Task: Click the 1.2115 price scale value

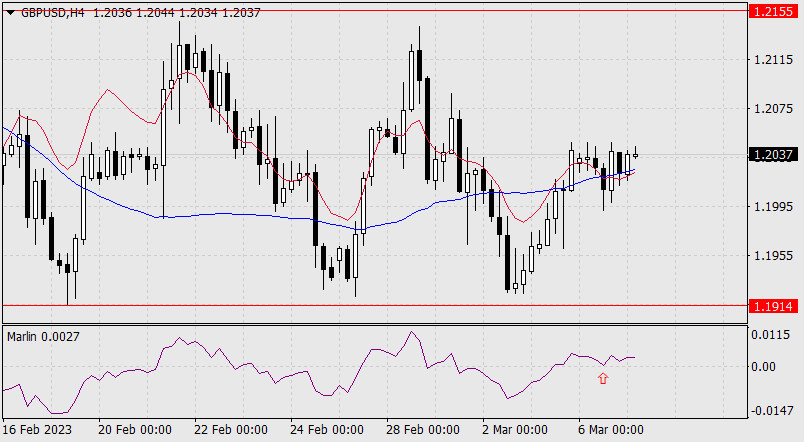Action: click(x=772, y=60)
